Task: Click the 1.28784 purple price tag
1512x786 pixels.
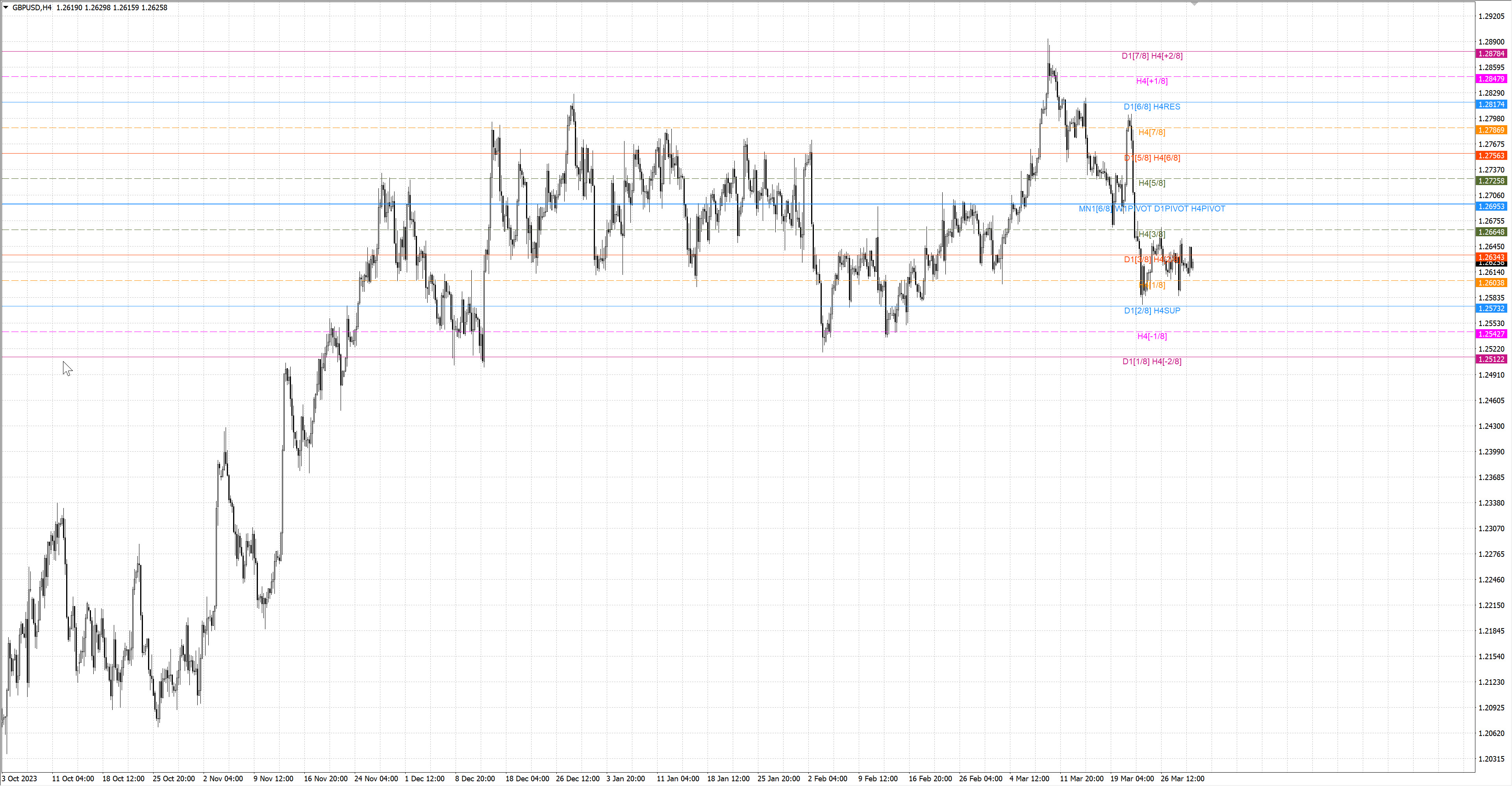Action: (x=1491, y=54)
